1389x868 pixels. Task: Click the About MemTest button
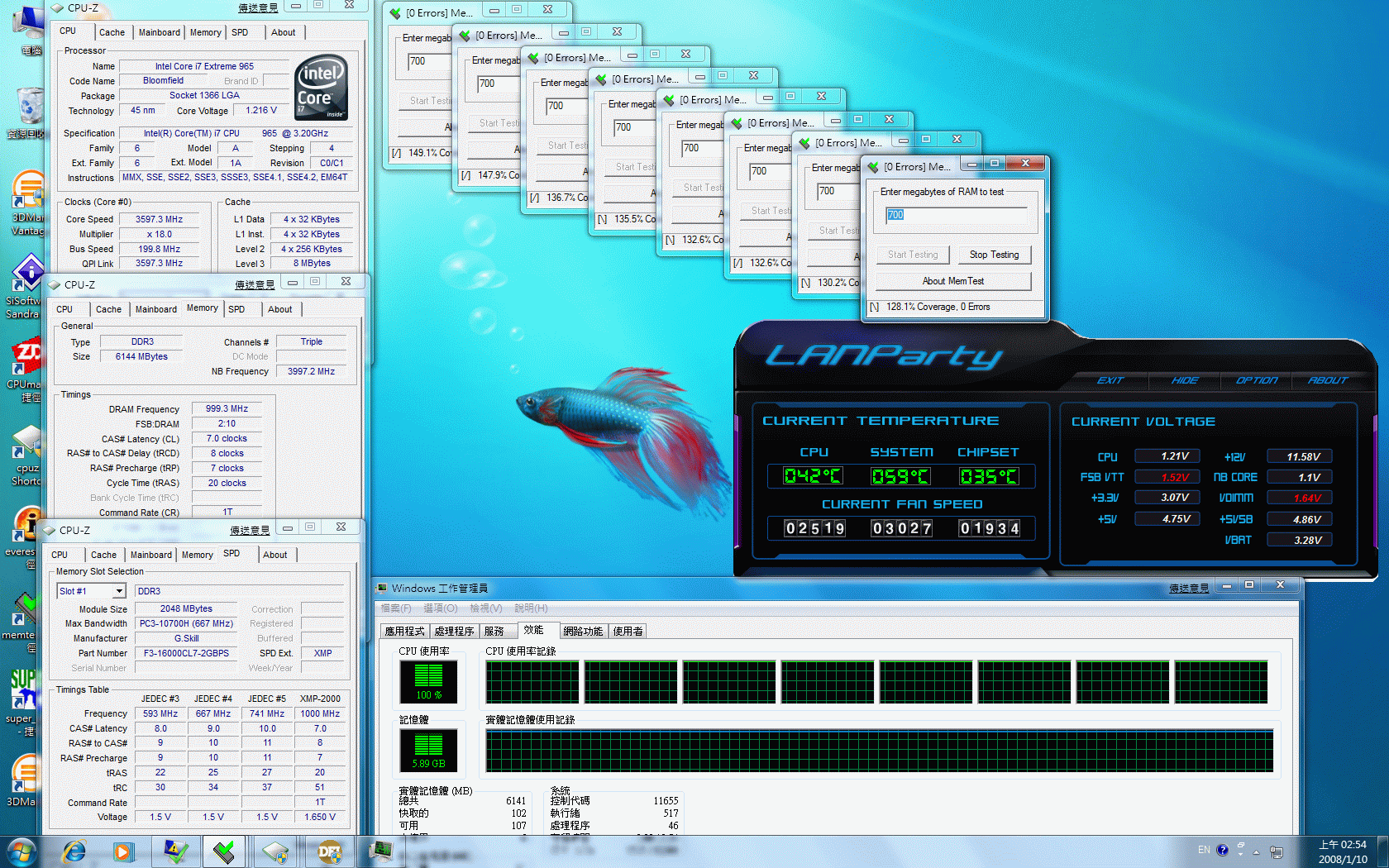(x=952, y=281)
